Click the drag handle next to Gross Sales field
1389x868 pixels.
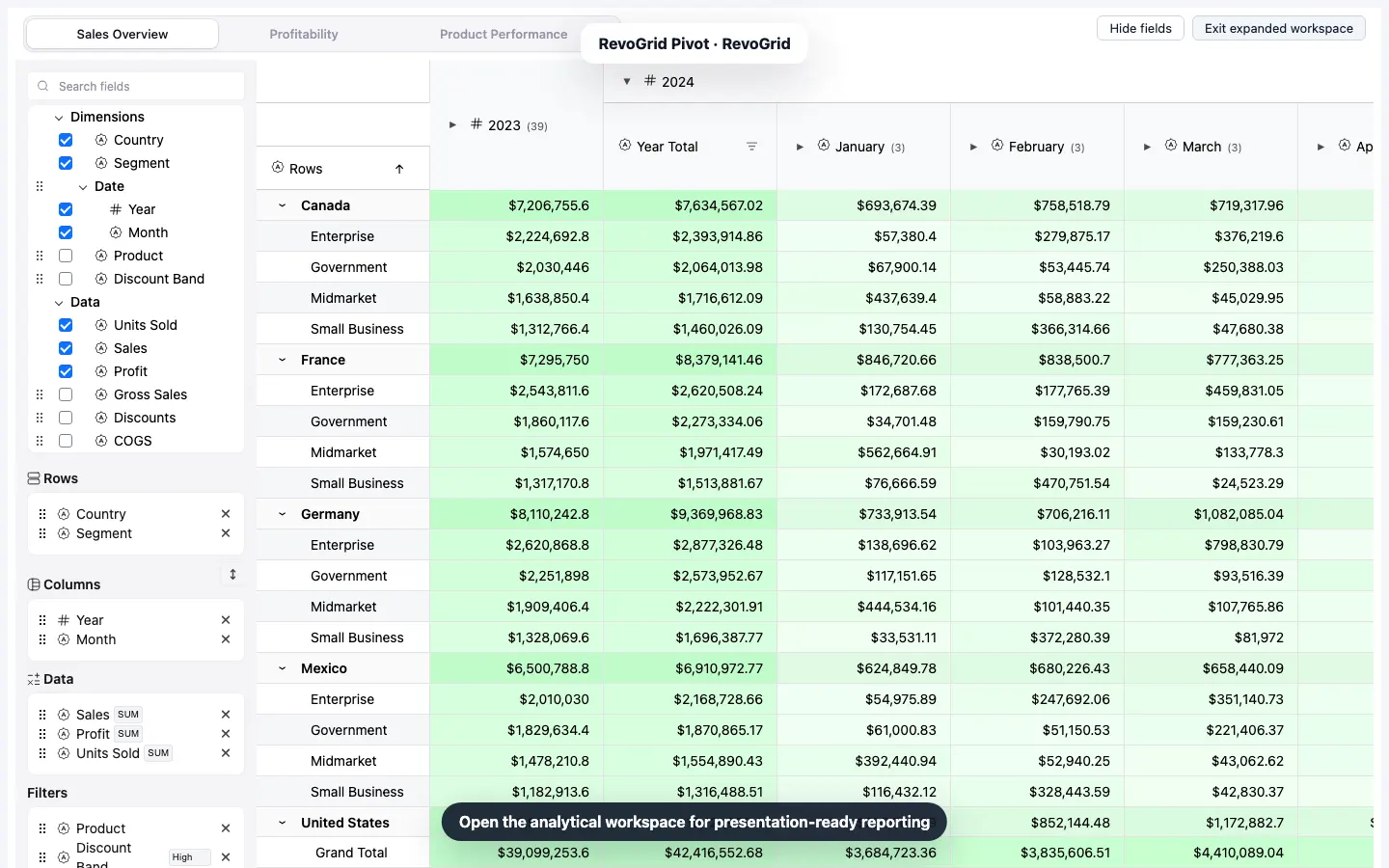tap(40, 394)
